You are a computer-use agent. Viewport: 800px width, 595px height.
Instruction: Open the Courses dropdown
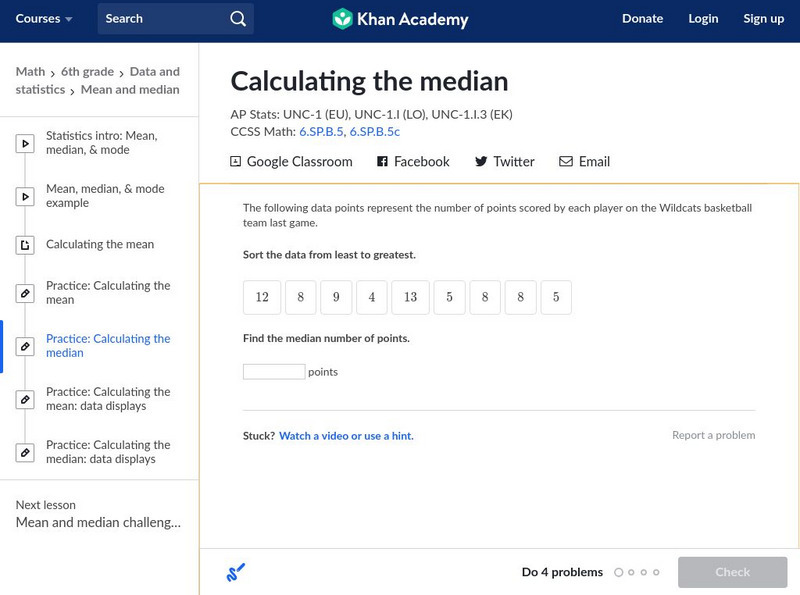point(36,18)
